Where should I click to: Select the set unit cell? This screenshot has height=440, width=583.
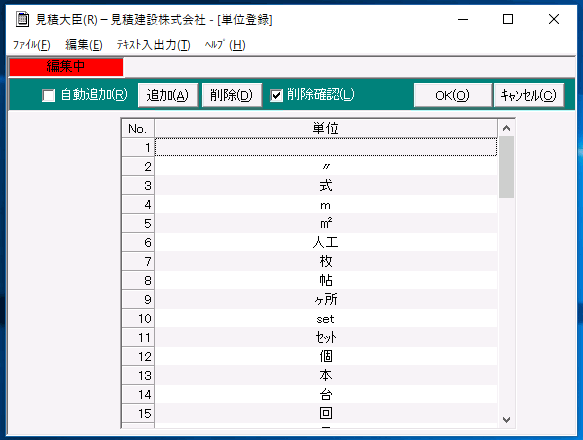pos(326,318)
